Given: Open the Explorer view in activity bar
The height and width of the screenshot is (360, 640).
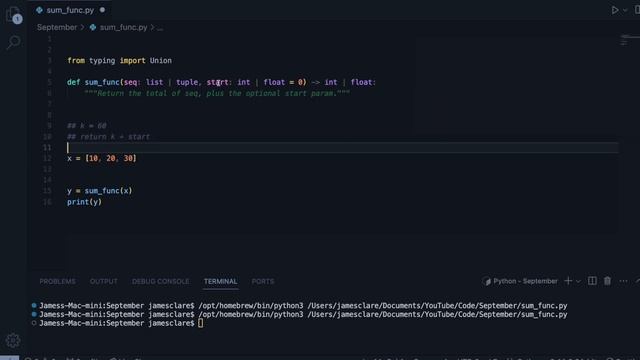Looking at the screenshot, I should click(x=13, y=15).
